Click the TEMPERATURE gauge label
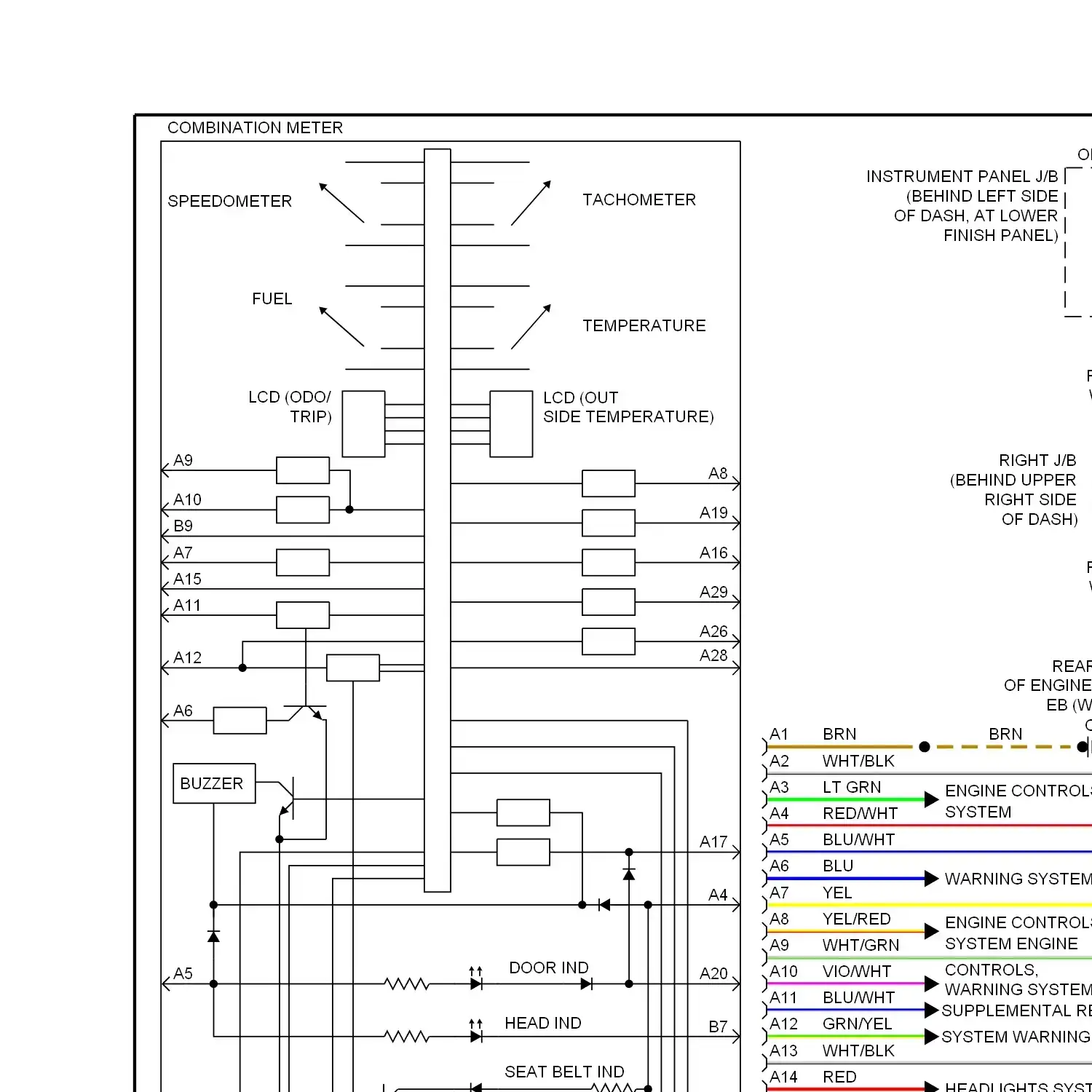 tap(644, 326)
